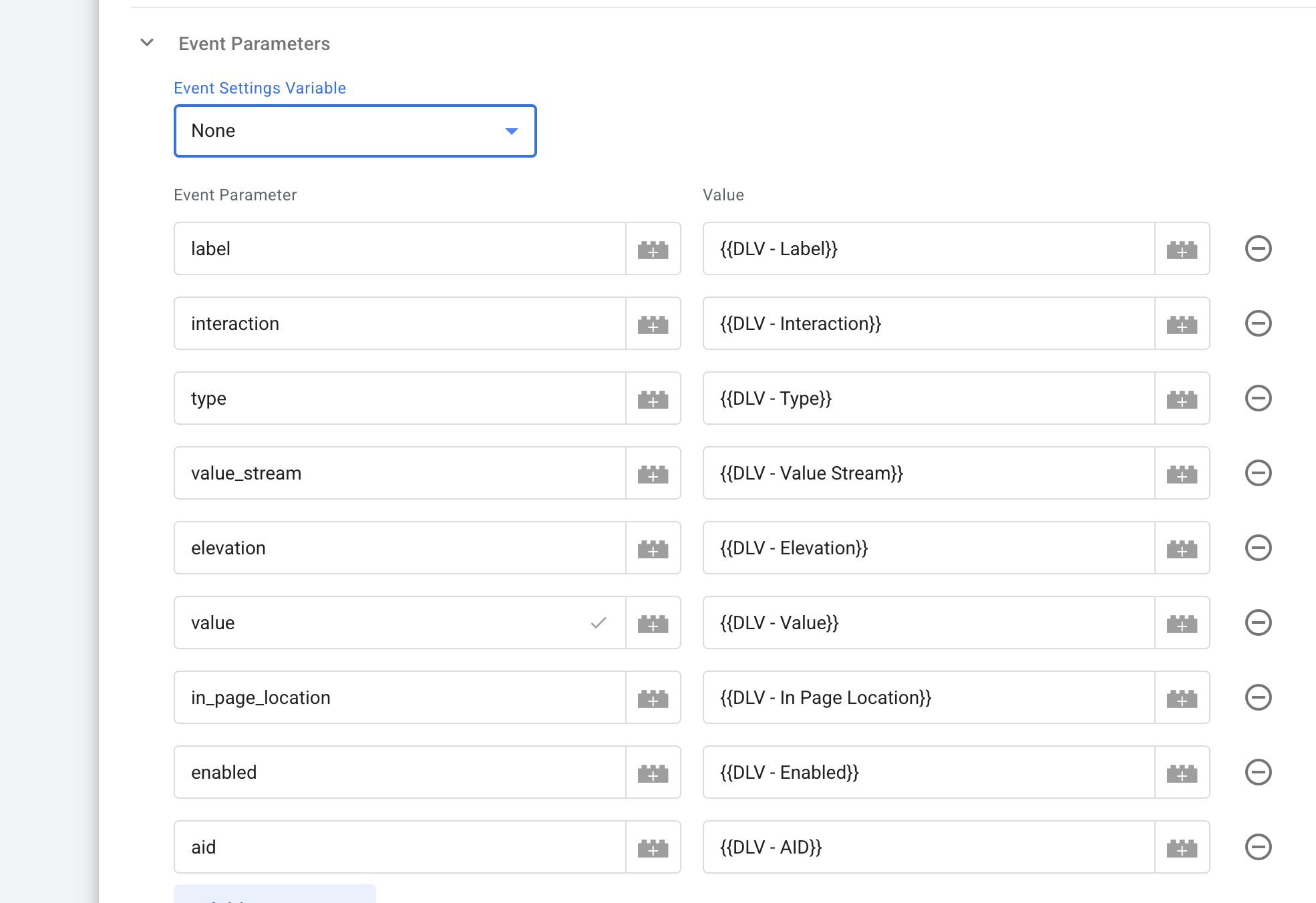The width and height of the screenshot is (1316, 903).
Task: Remove the label parameter row
Action: click(1258, 249)
